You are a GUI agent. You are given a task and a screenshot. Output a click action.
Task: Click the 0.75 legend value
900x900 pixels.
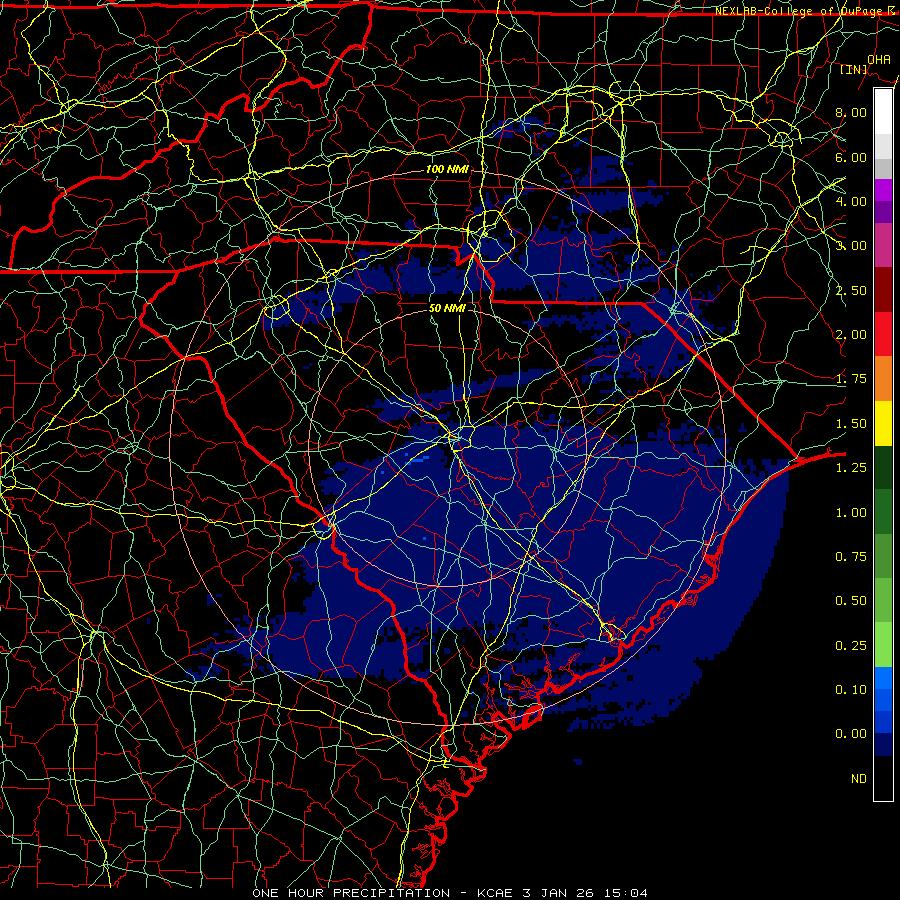coord(851,557)
